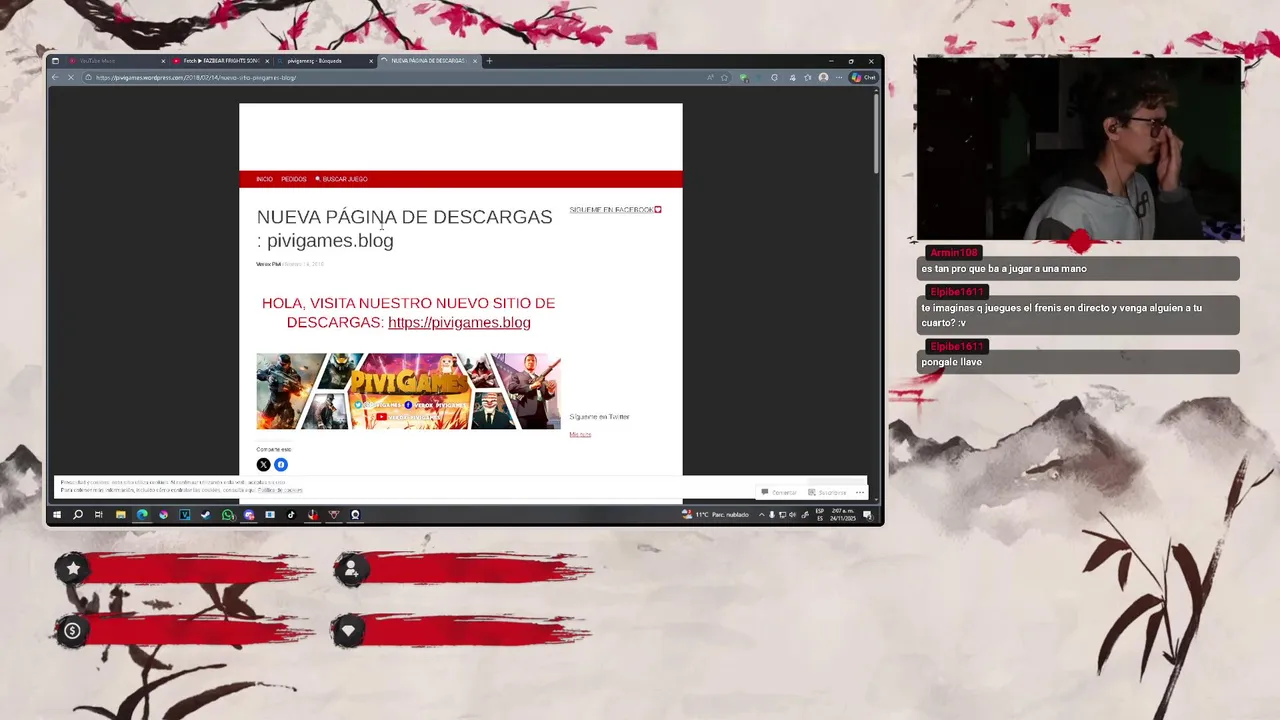The height and width of the screenshot is (720, 1280).
Task: Open the BUSCAR JUEGO menu item
Action: coord(341,179)
